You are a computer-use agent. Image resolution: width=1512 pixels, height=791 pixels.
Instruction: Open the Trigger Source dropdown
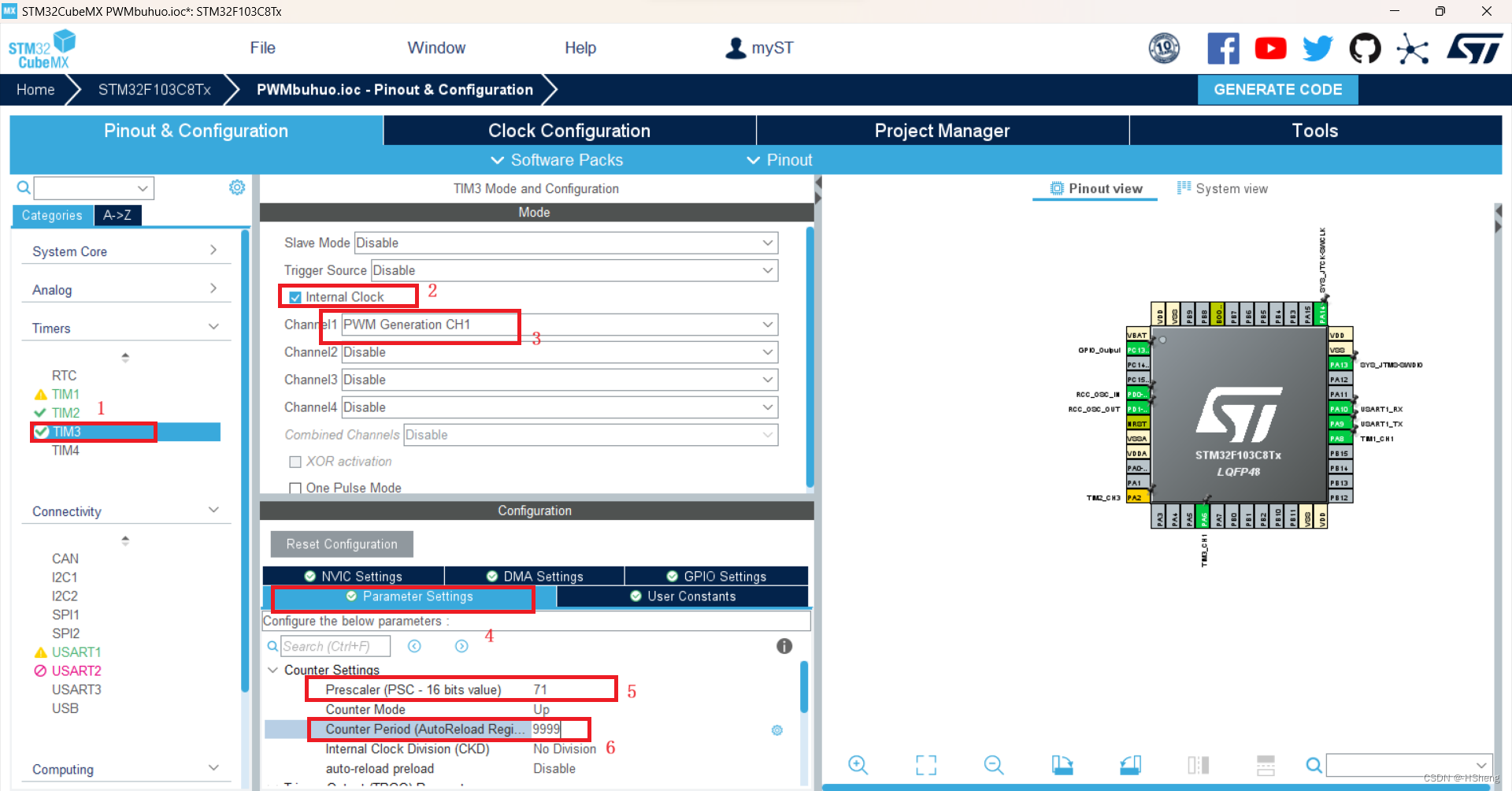click(x=574, y=270)
